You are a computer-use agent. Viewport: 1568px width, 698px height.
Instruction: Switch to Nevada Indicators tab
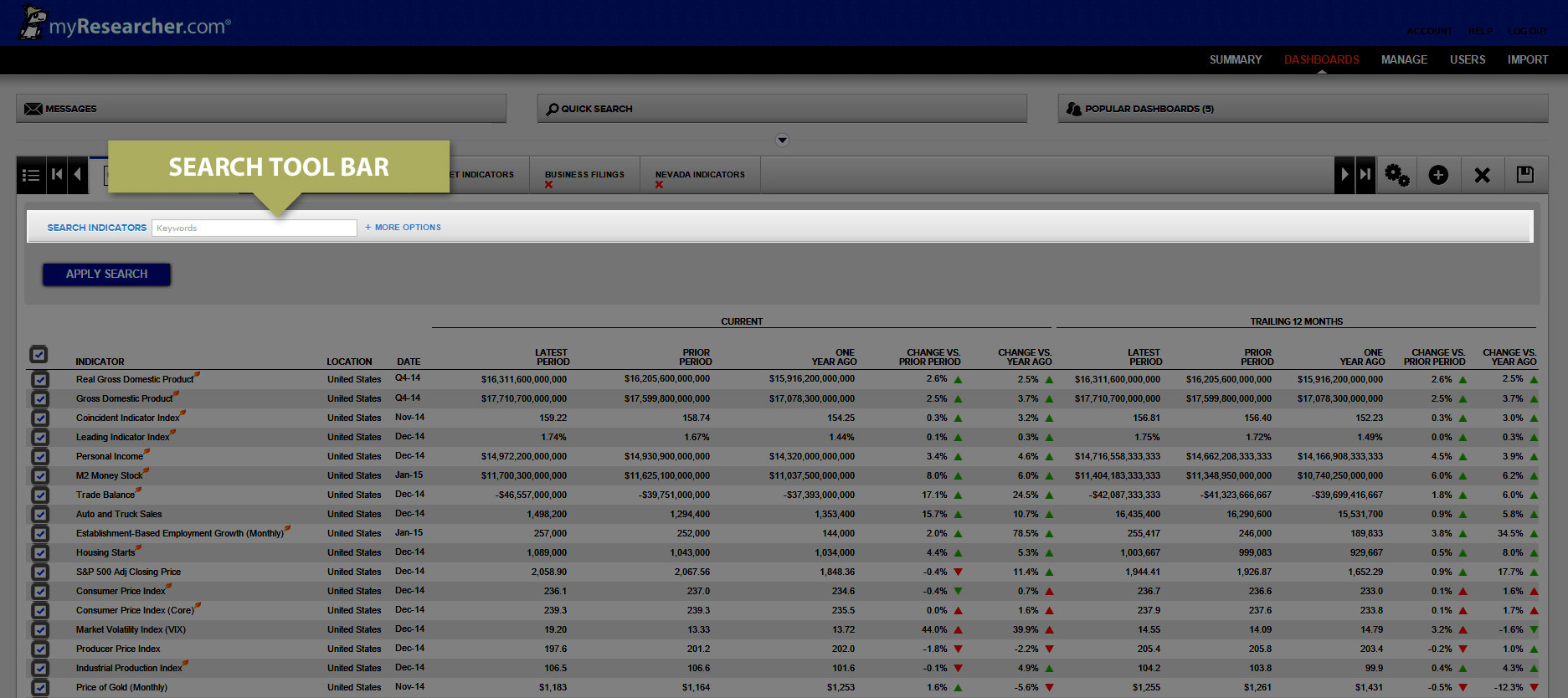click(700, 175)
